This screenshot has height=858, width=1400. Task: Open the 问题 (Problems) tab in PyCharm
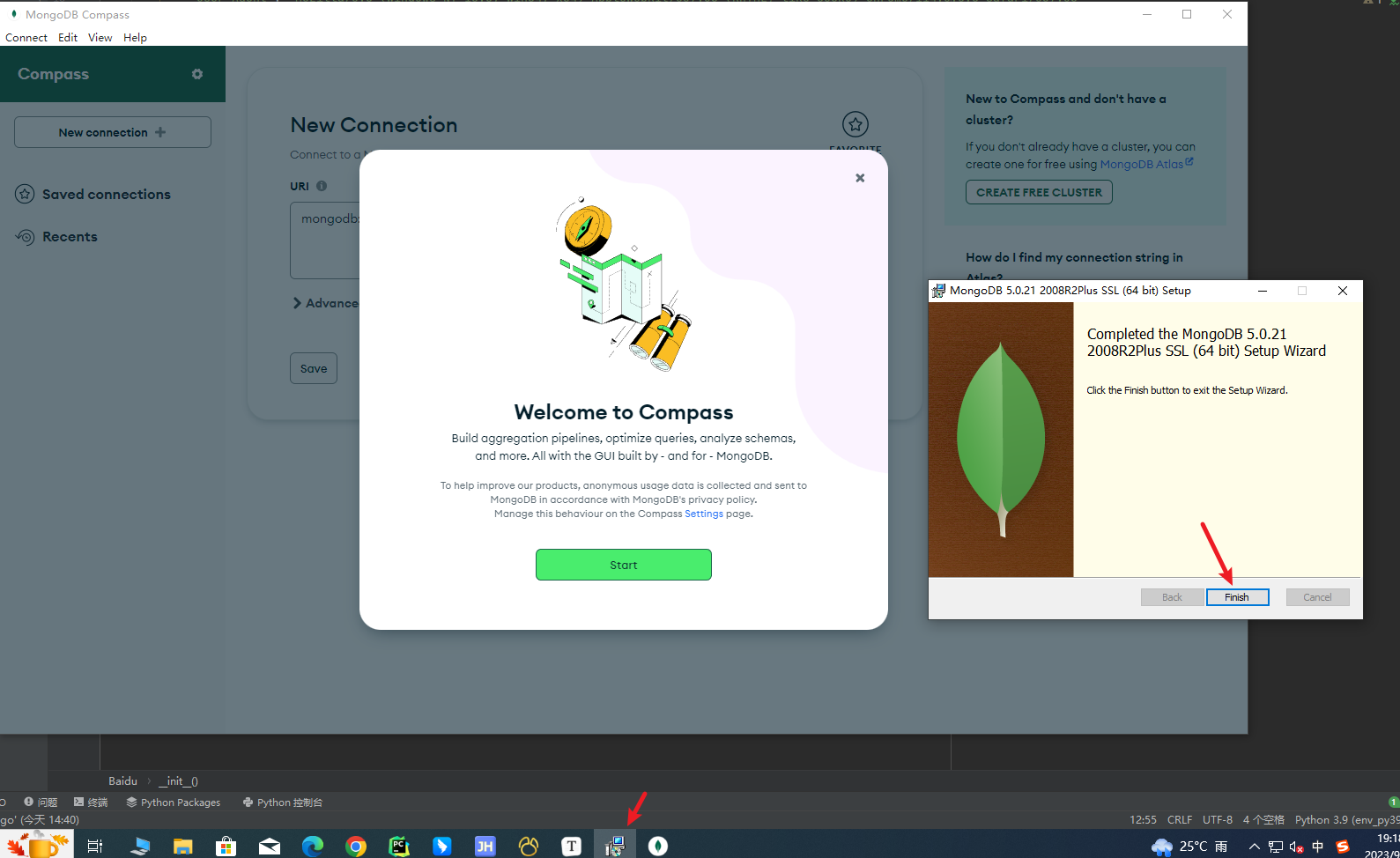[41, 803]
